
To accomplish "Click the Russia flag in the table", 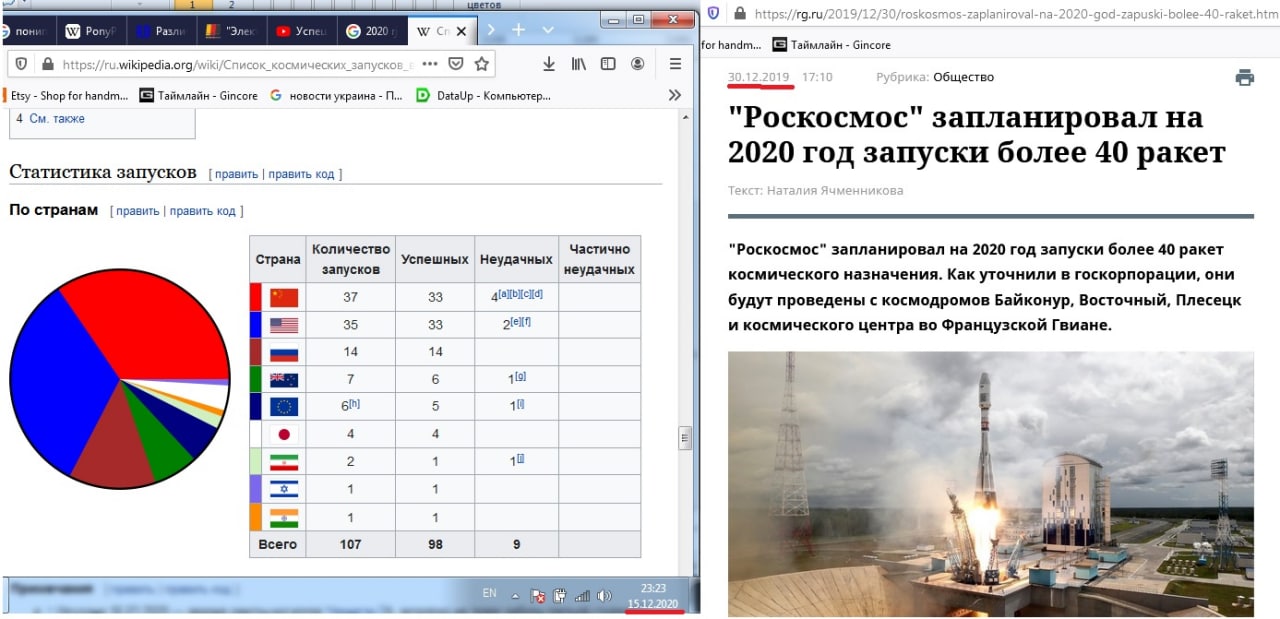I will coord(284,352).
